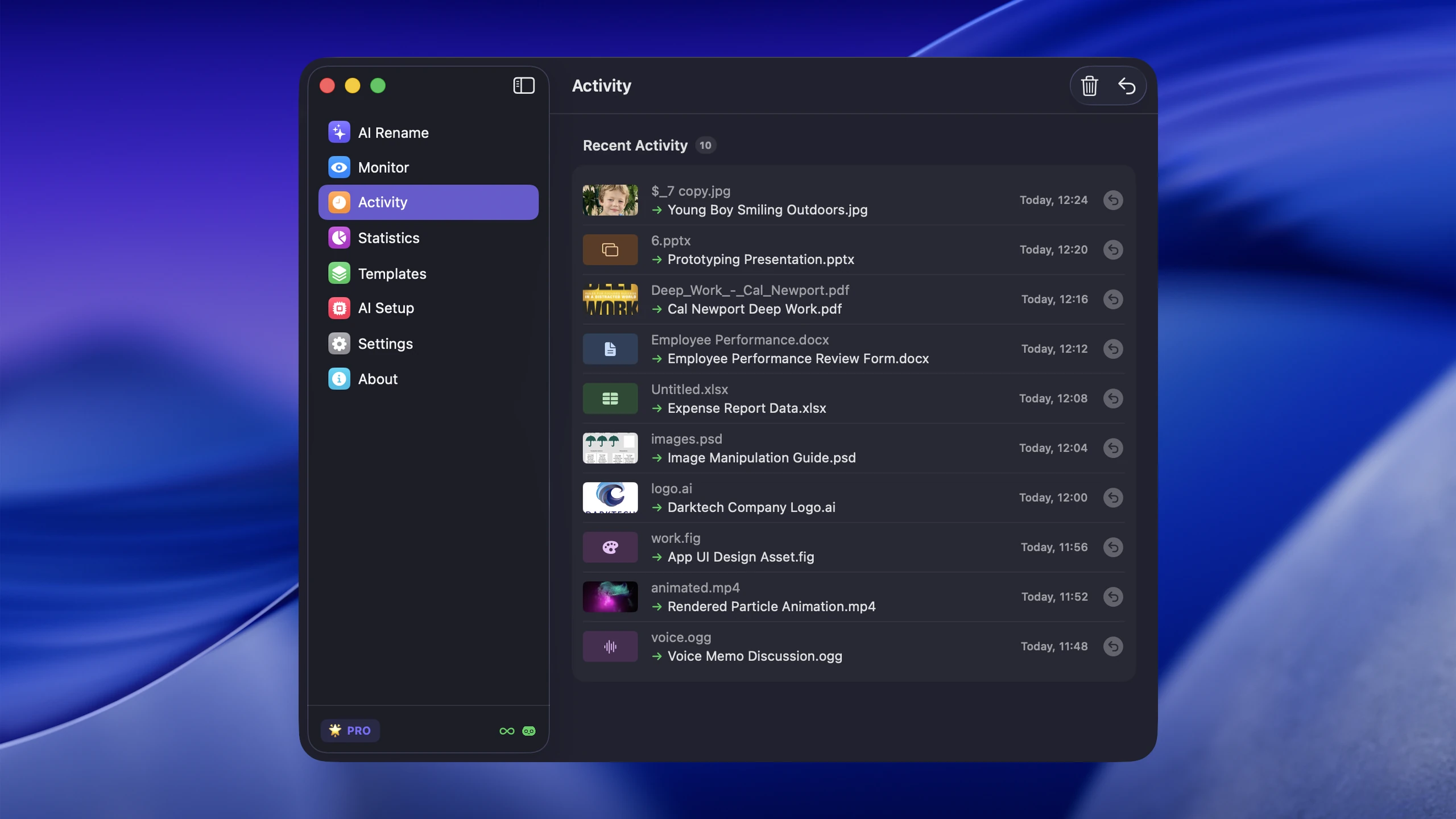Click the images.psd thumbnail

610,448
